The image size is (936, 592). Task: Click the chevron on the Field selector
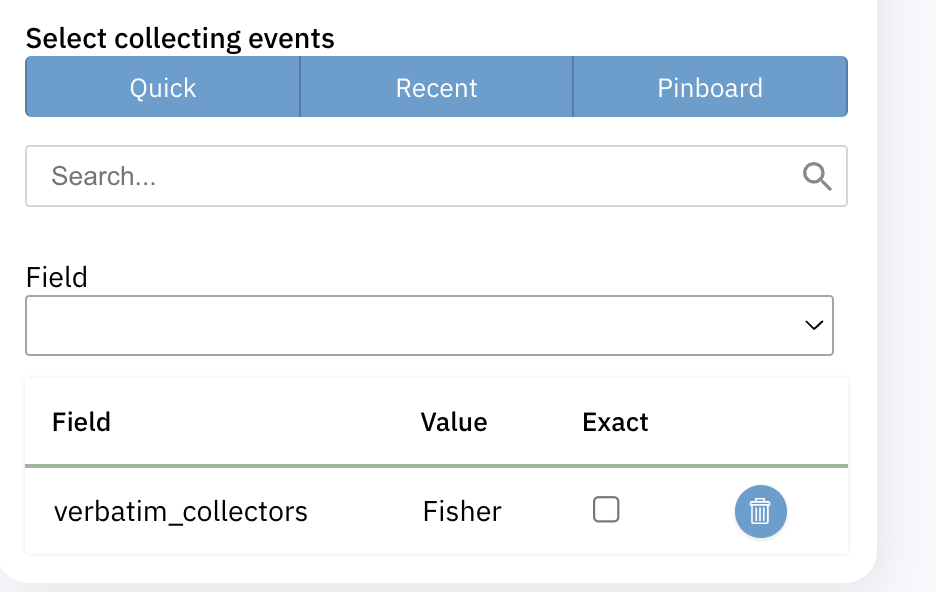[812, 325]
